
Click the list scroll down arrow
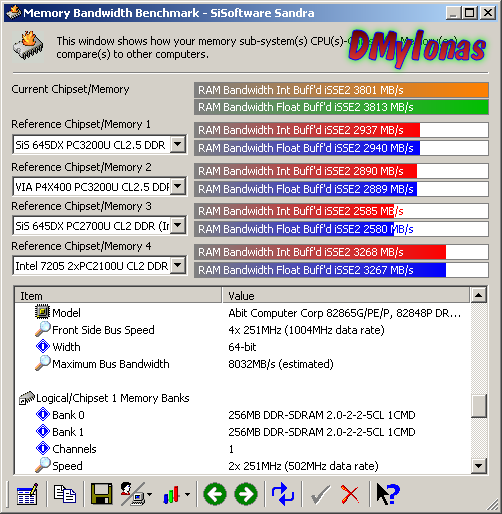479,466
